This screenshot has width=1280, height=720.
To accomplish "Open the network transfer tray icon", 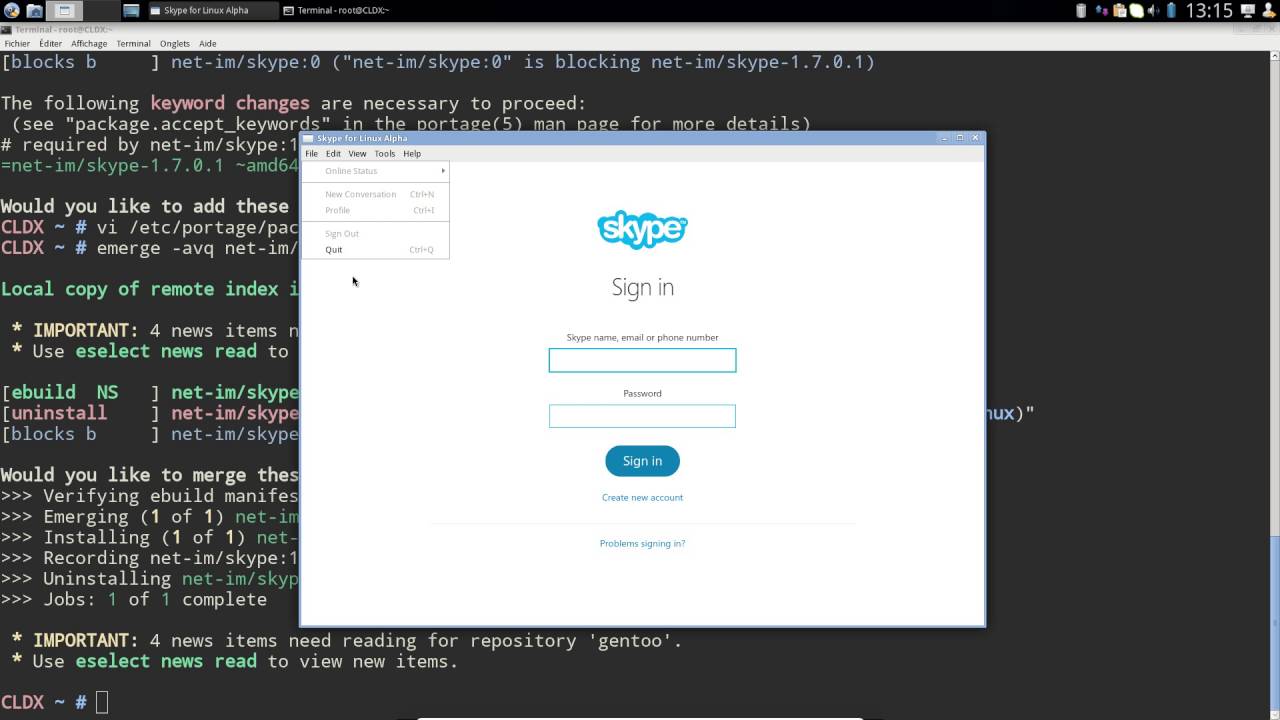I will pos(1101,10).
